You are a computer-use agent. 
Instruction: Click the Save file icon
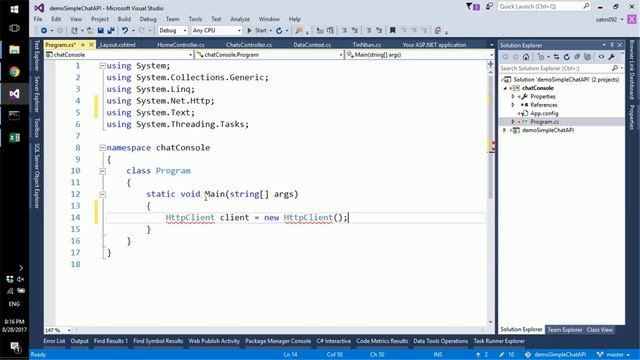(100, 31)
